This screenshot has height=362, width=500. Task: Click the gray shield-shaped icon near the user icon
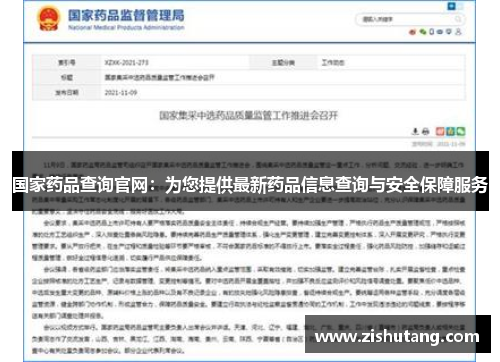[x=449, y=32]
